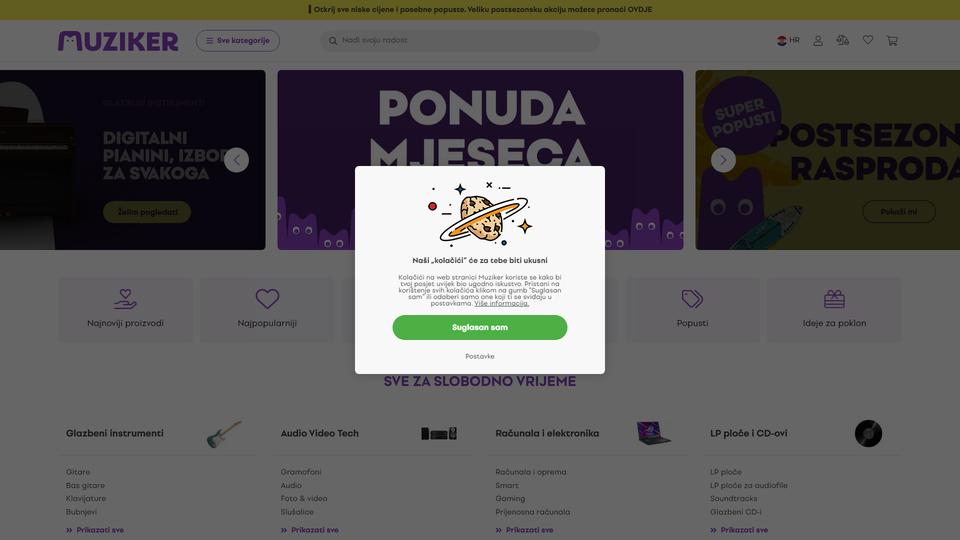960x540 pixels.
Task: Click the Muziker logo
Action: [118, 41]
